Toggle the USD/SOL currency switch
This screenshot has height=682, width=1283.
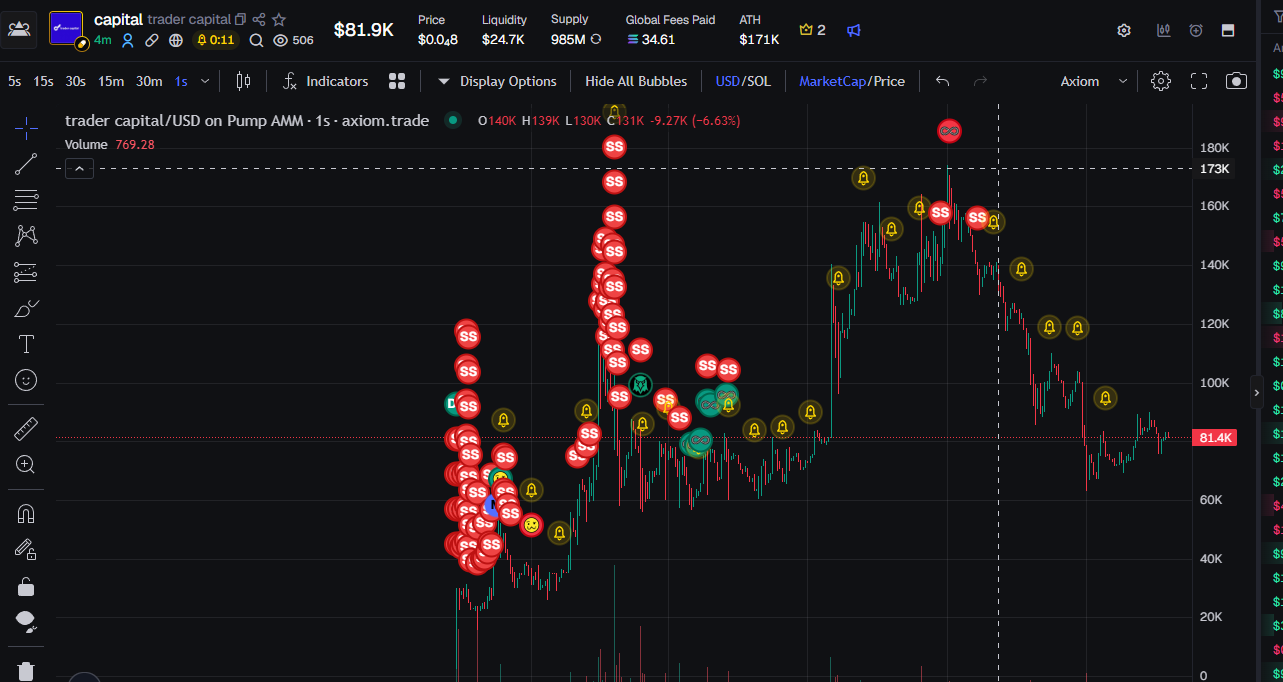tap(743, 81)
